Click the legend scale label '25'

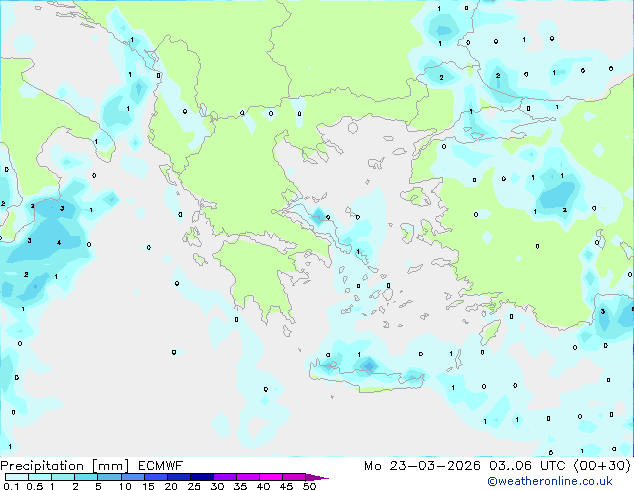tap(194, 486)
